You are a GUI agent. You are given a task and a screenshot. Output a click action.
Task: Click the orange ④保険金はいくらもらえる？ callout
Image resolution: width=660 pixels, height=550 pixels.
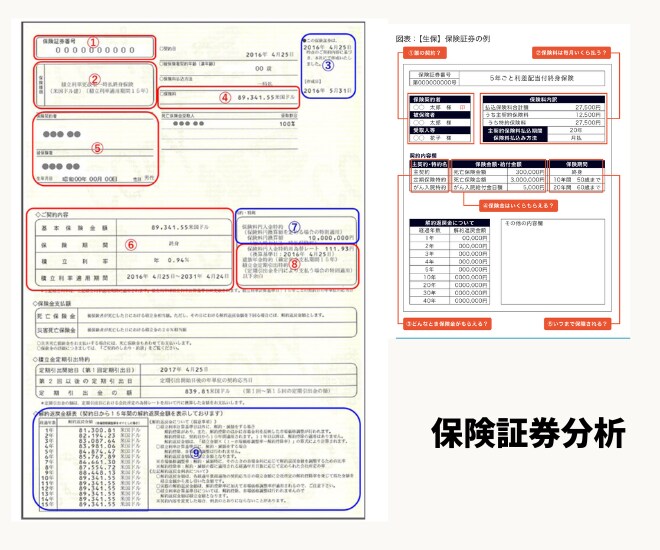tap(519, 206)
